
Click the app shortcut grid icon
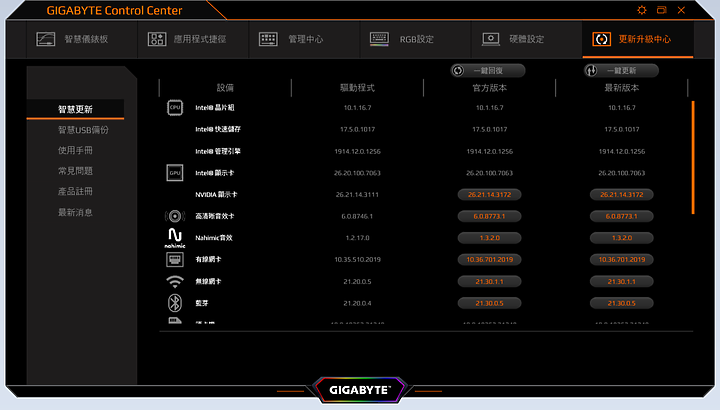[157, 39]
